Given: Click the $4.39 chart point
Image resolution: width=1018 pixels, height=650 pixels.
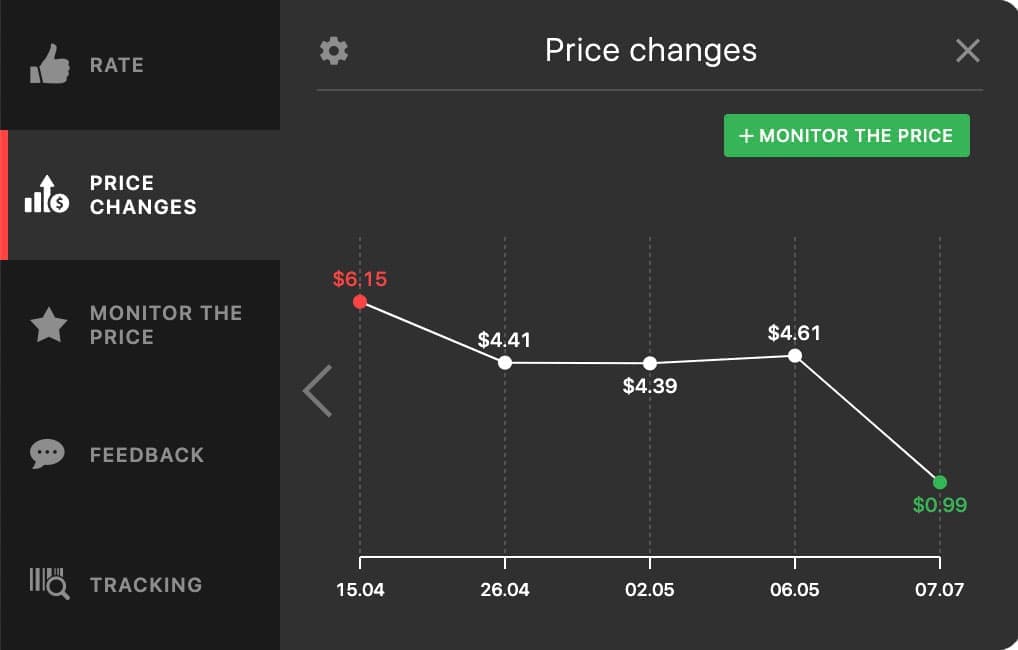Looking at the screenshot, I should [650, 363].
